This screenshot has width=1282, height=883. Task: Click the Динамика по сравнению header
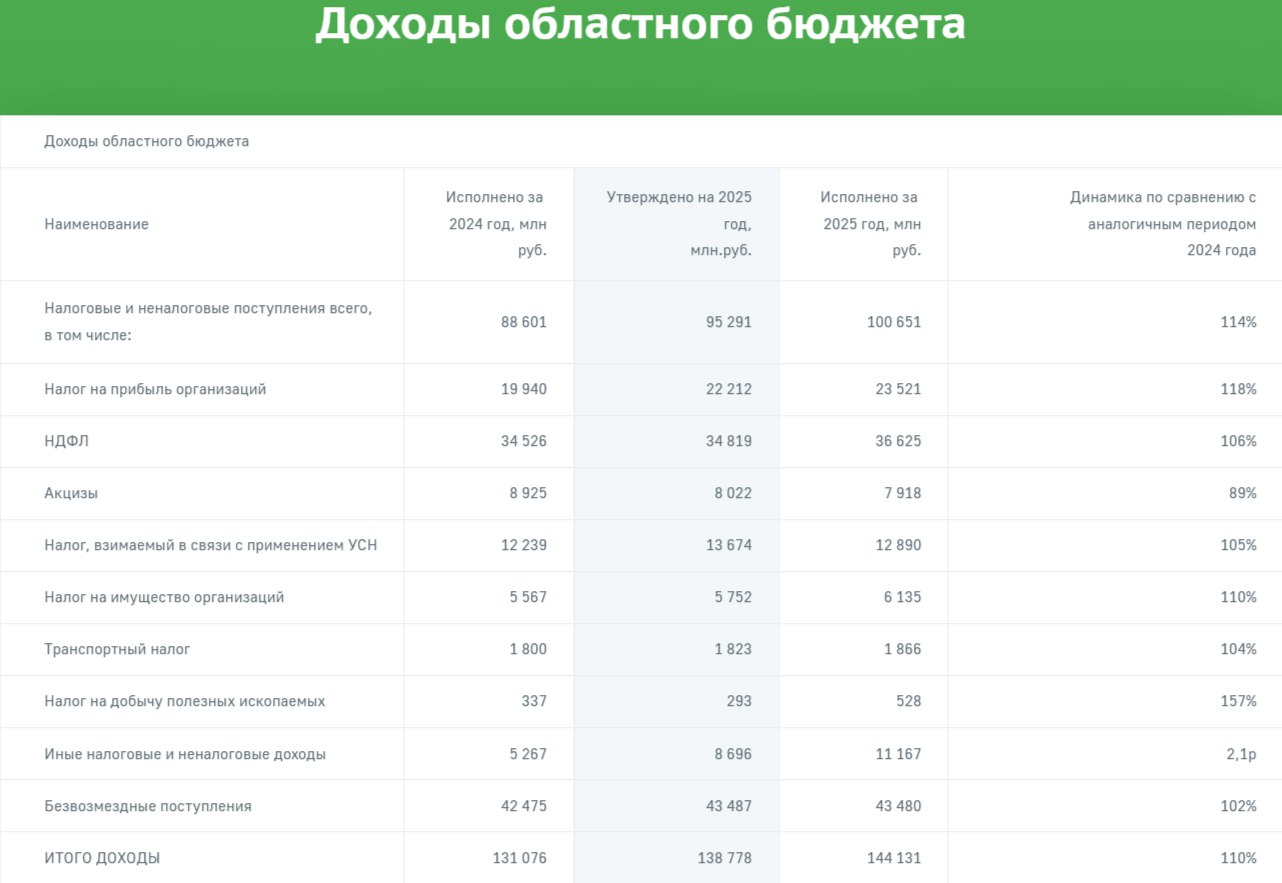click(x=1162, y=224)
